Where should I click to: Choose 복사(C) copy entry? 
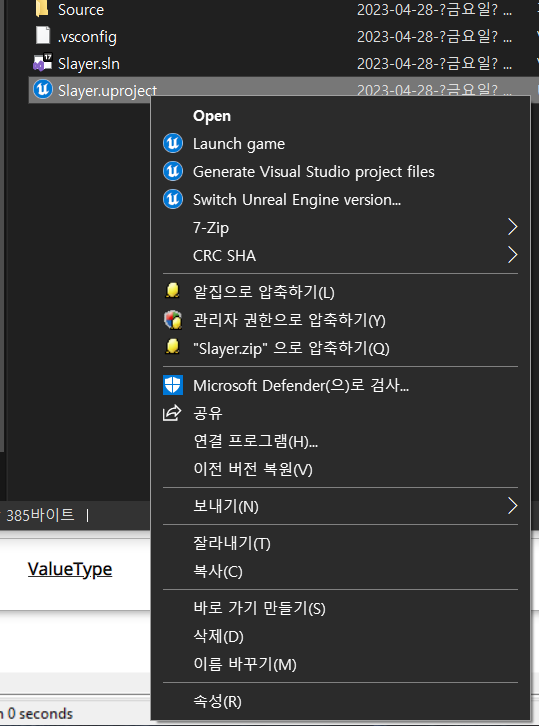(340, 571)
